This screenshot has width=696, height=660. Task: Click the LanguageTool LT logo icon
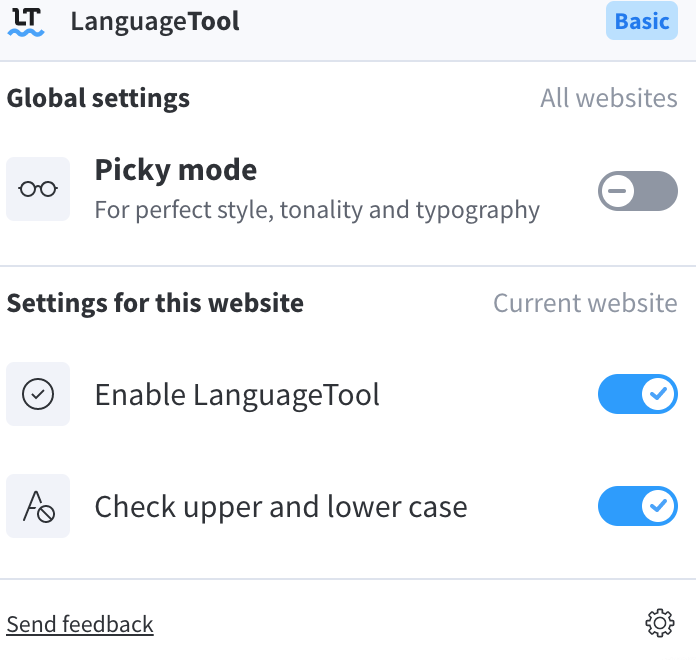click(x=26, y=22)
